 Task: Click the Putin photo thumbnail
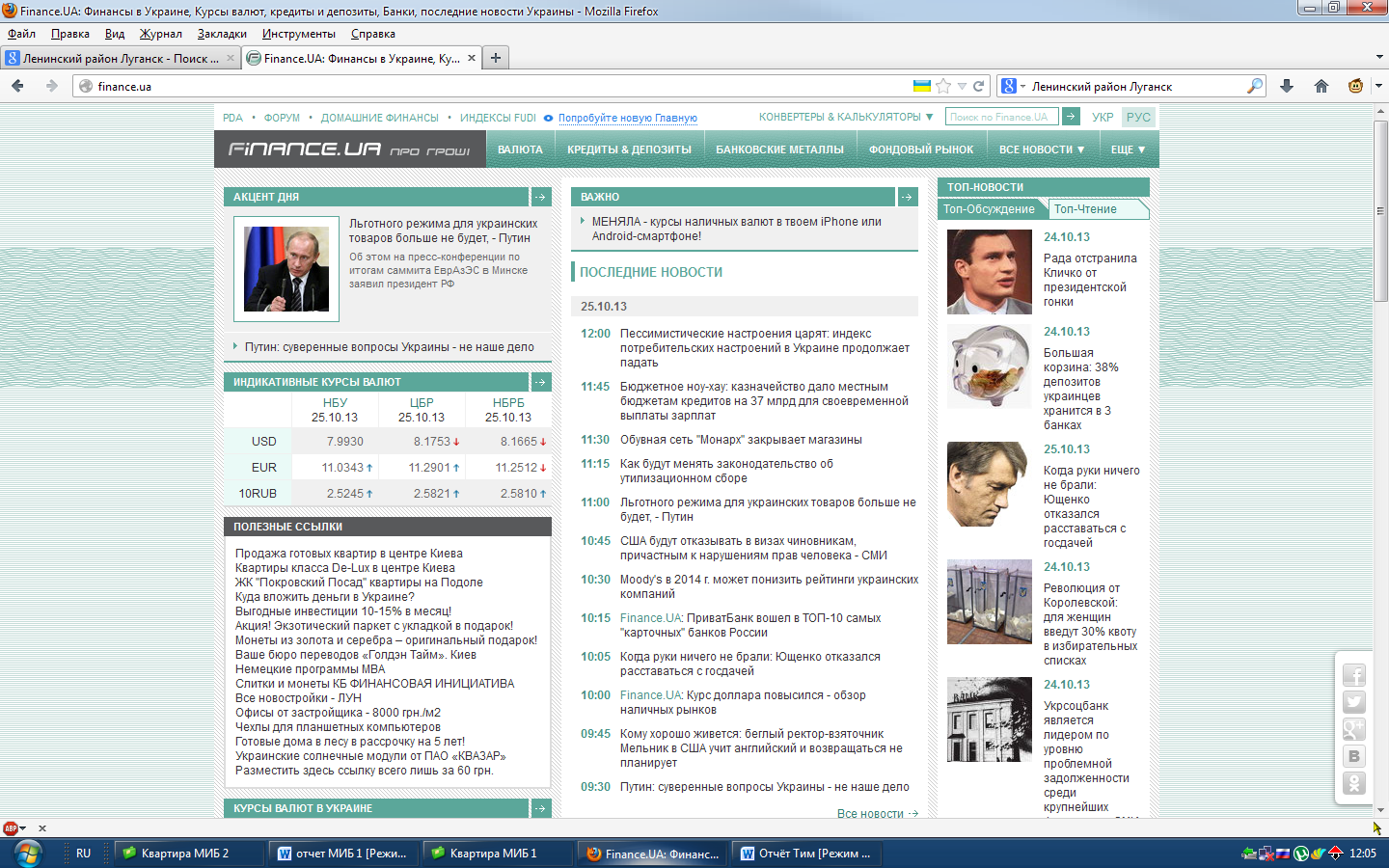coord(286,269)
